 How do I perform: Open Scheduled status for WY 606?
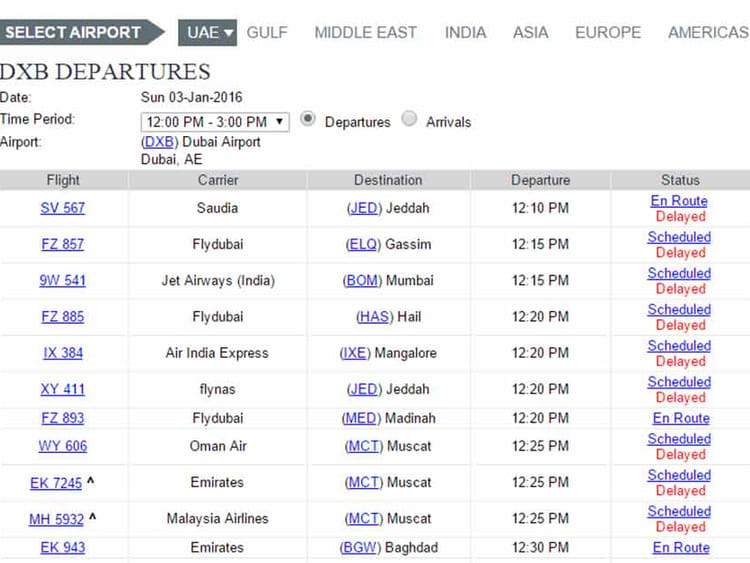click(x=679, y=439)
